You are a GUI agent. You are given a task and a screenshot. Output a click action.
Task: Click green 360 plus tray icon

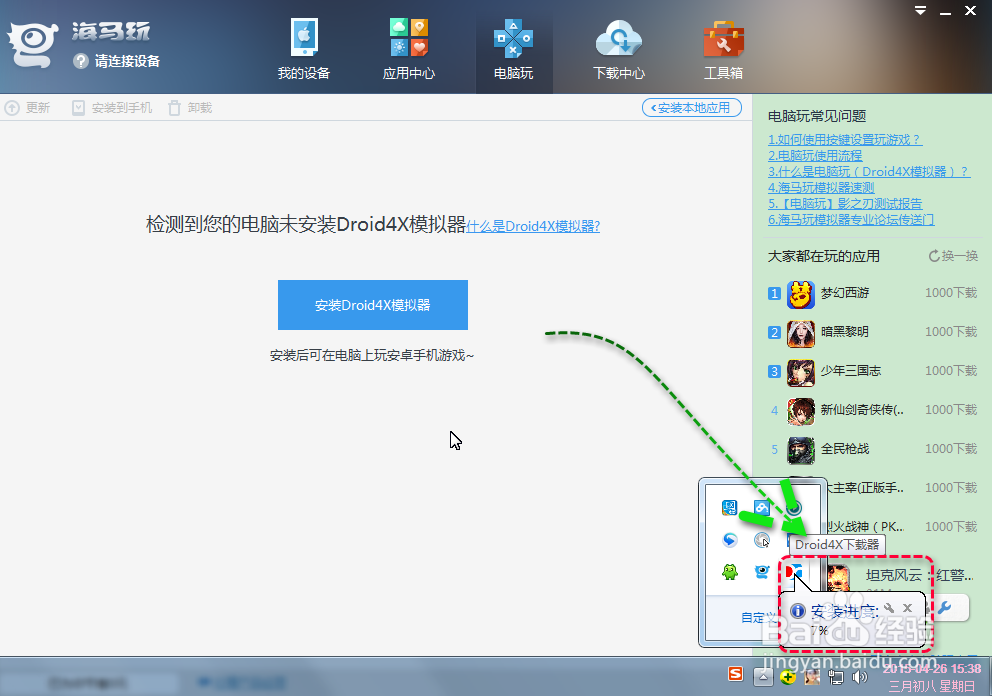click(788, 678)
